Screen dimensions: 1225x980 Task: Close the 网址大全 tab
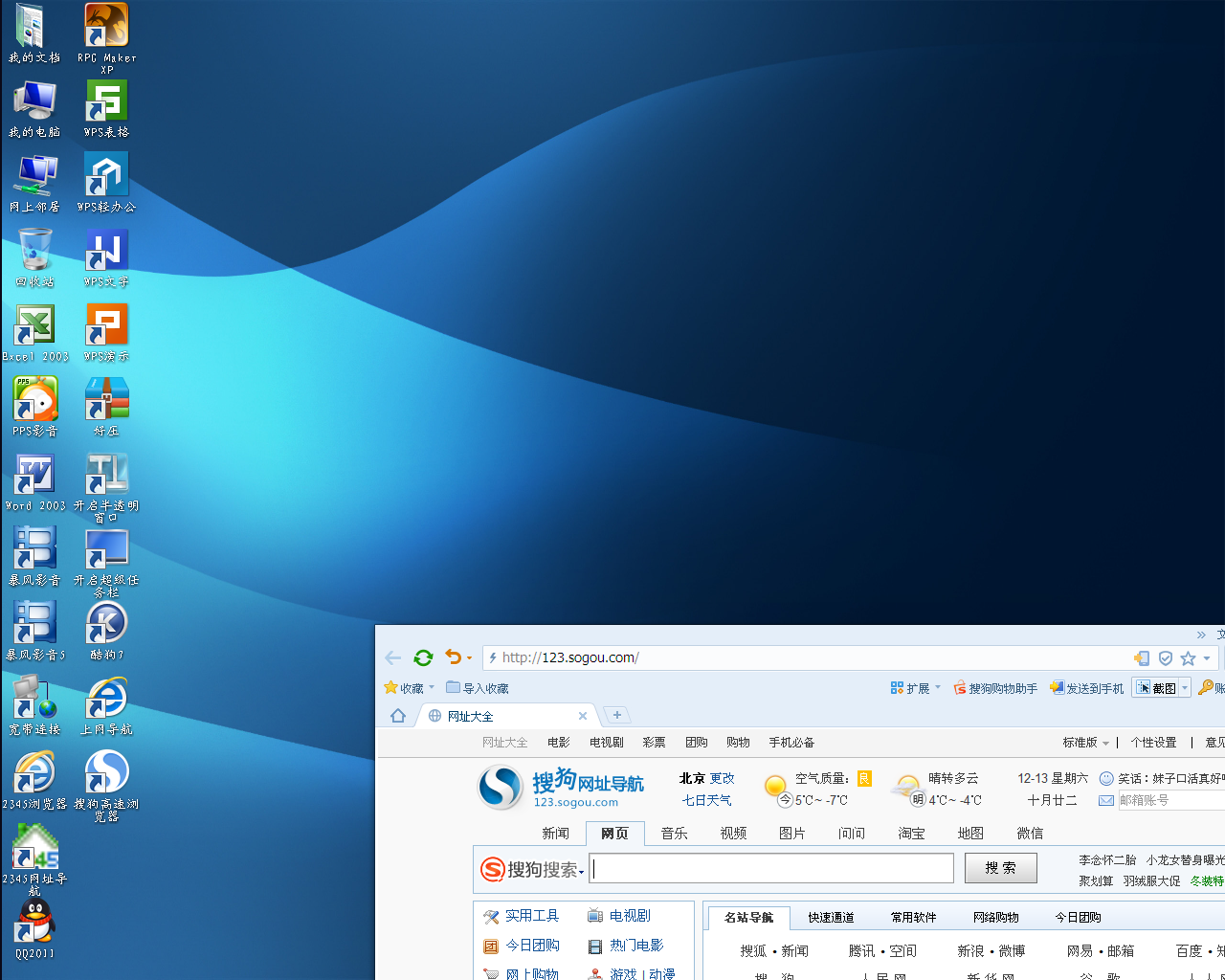click(x=583, y=716)
